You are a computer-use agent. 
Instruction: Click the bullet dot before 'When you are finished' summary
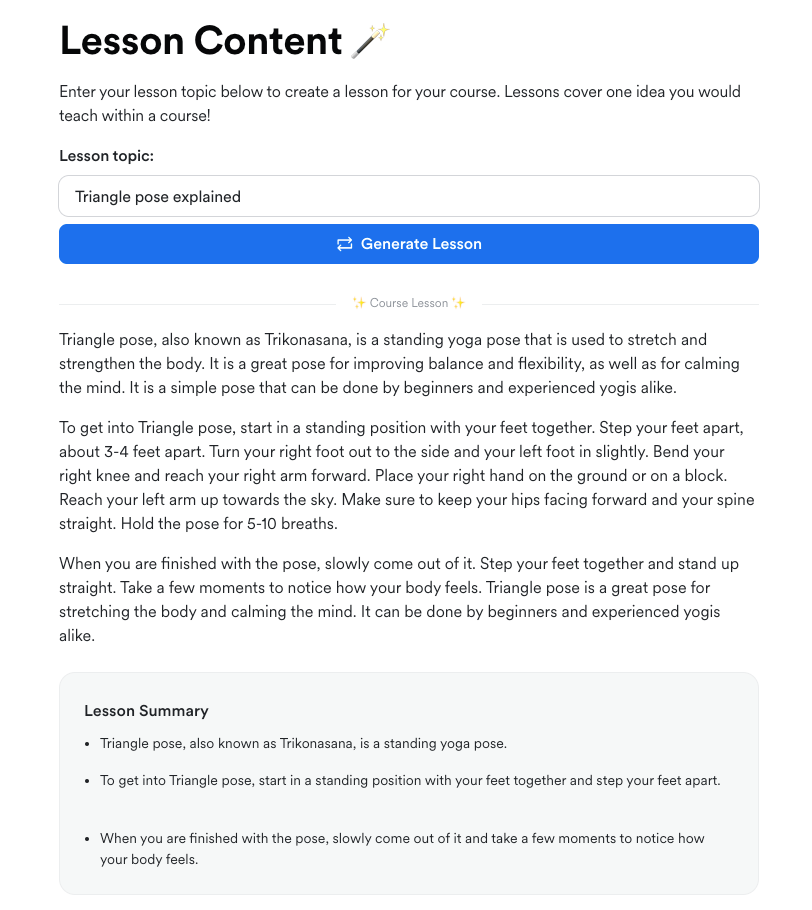[88, 839]
